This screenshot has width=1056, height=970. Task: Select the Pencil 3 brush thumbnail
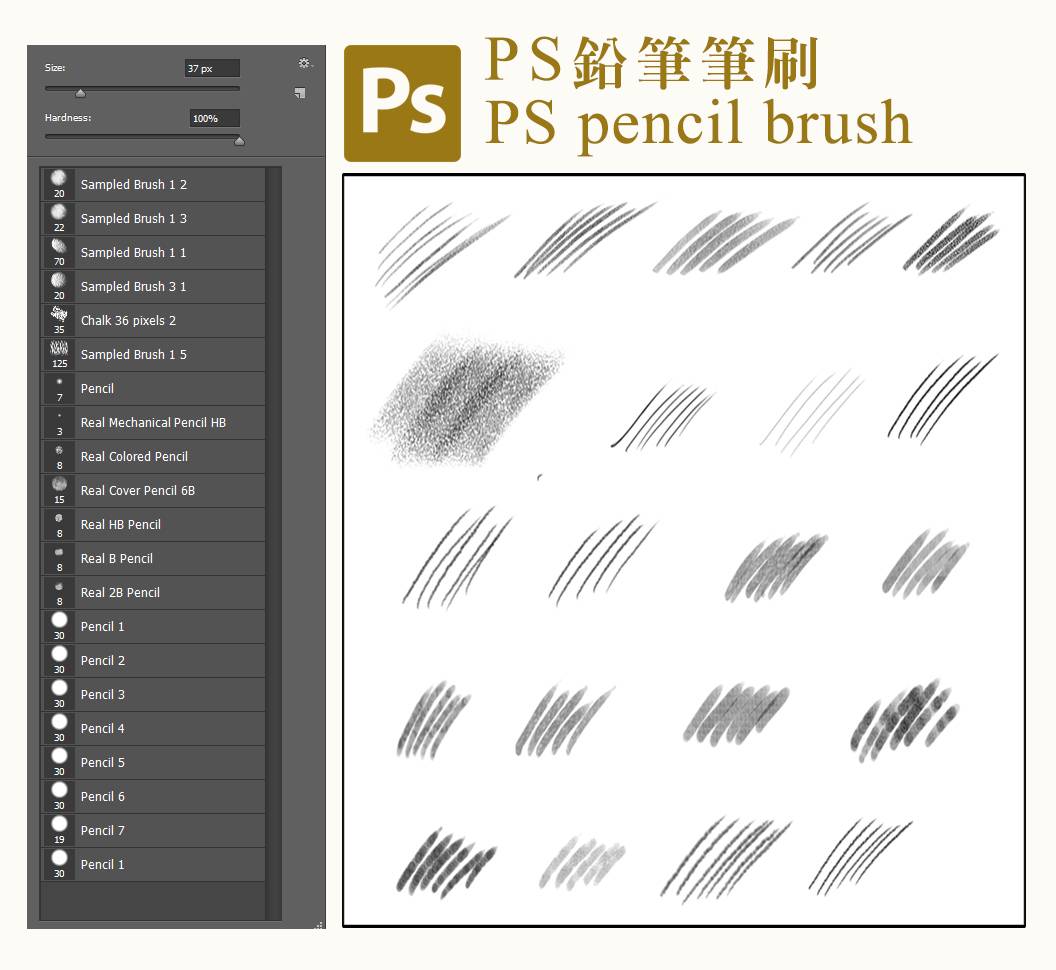(59, 694)
